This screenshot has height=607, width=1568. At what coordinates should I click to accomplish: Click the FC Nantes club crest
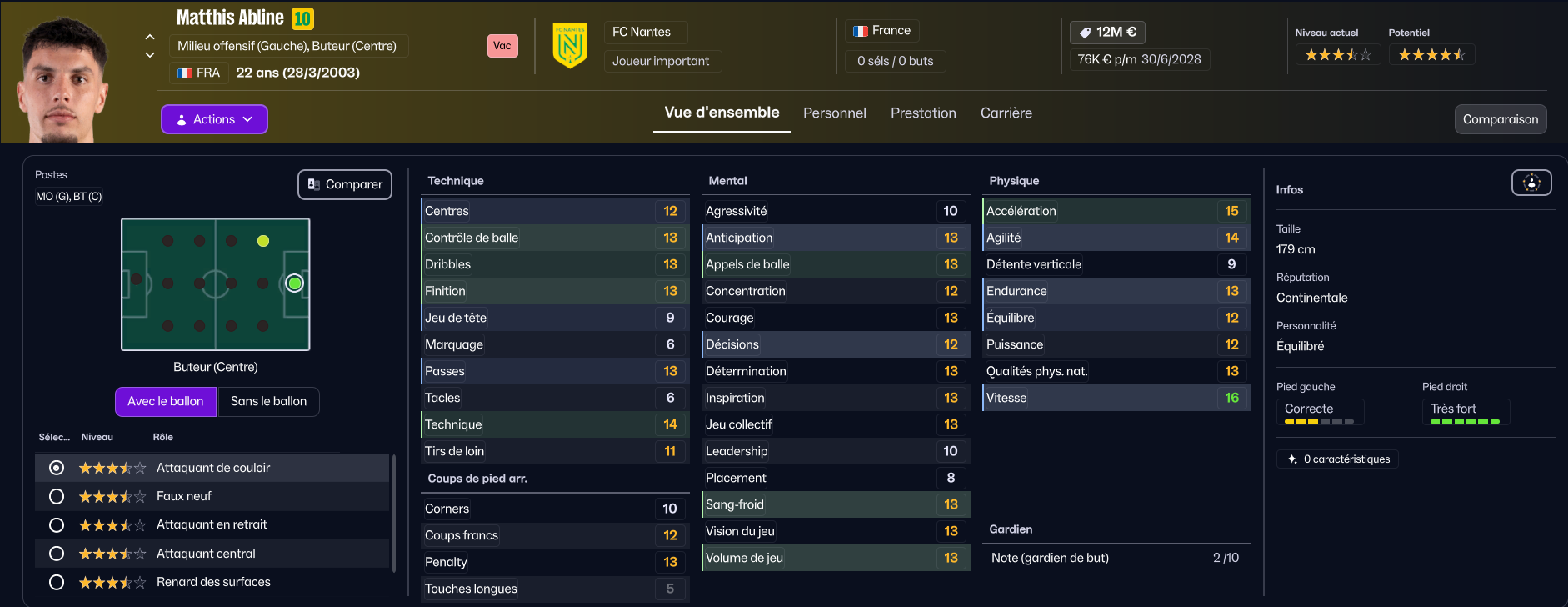[570, 46]
